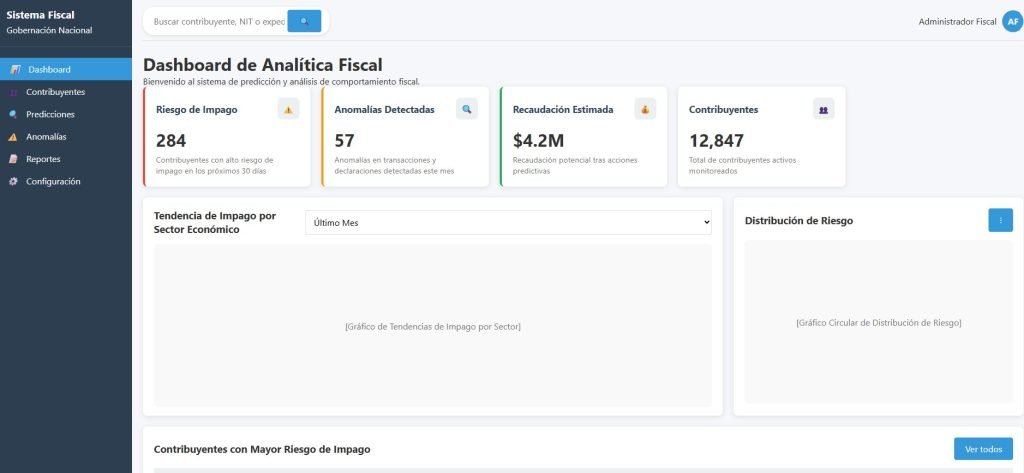Click the Anomalías warning icon in sidebar
Viewport: 1024px width, 473px height.
coord(14,137)
